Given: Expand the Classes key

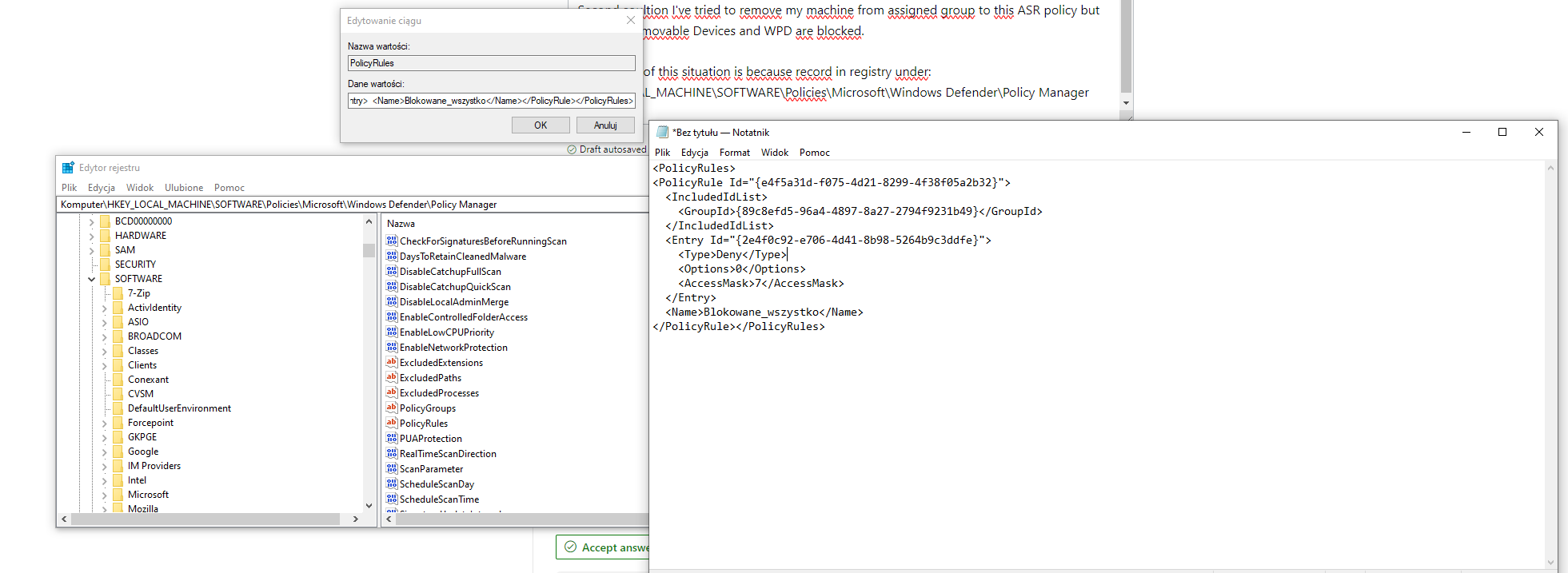Looking at the screenshot, I should [105, 351].
